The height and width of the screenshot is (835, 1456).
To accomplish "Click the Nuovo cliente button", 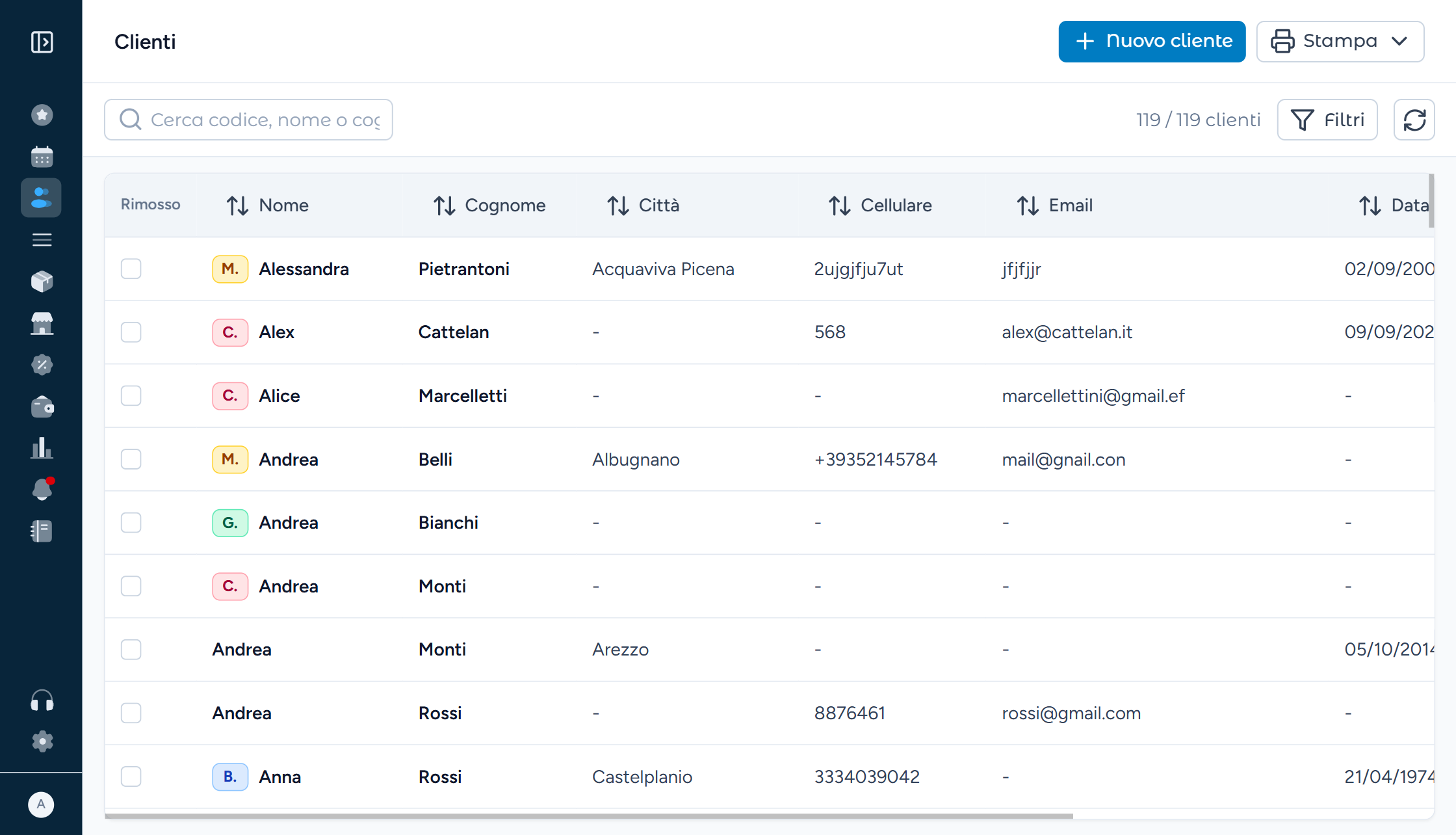I will [1152, 42].
